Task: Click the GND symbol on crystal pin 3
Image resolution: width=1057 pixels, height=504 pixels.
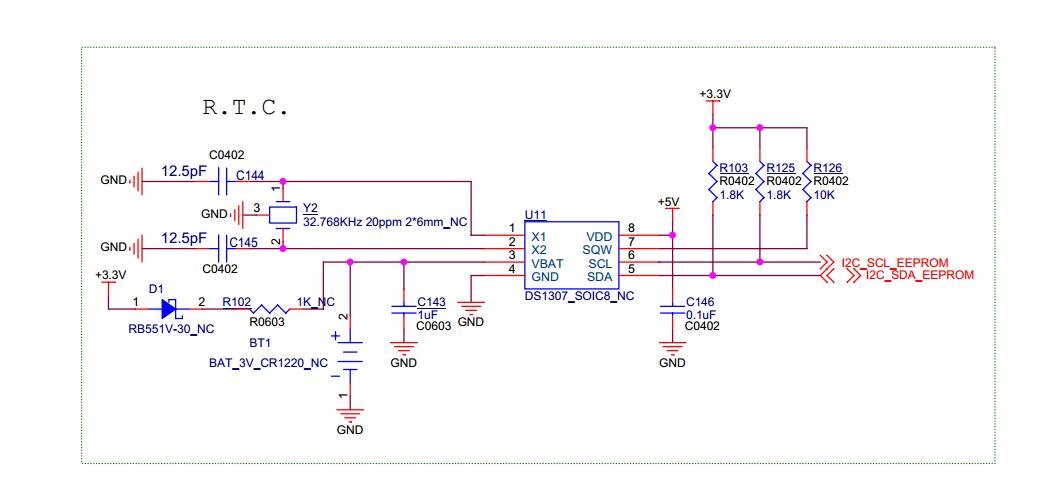Action: 238,214
